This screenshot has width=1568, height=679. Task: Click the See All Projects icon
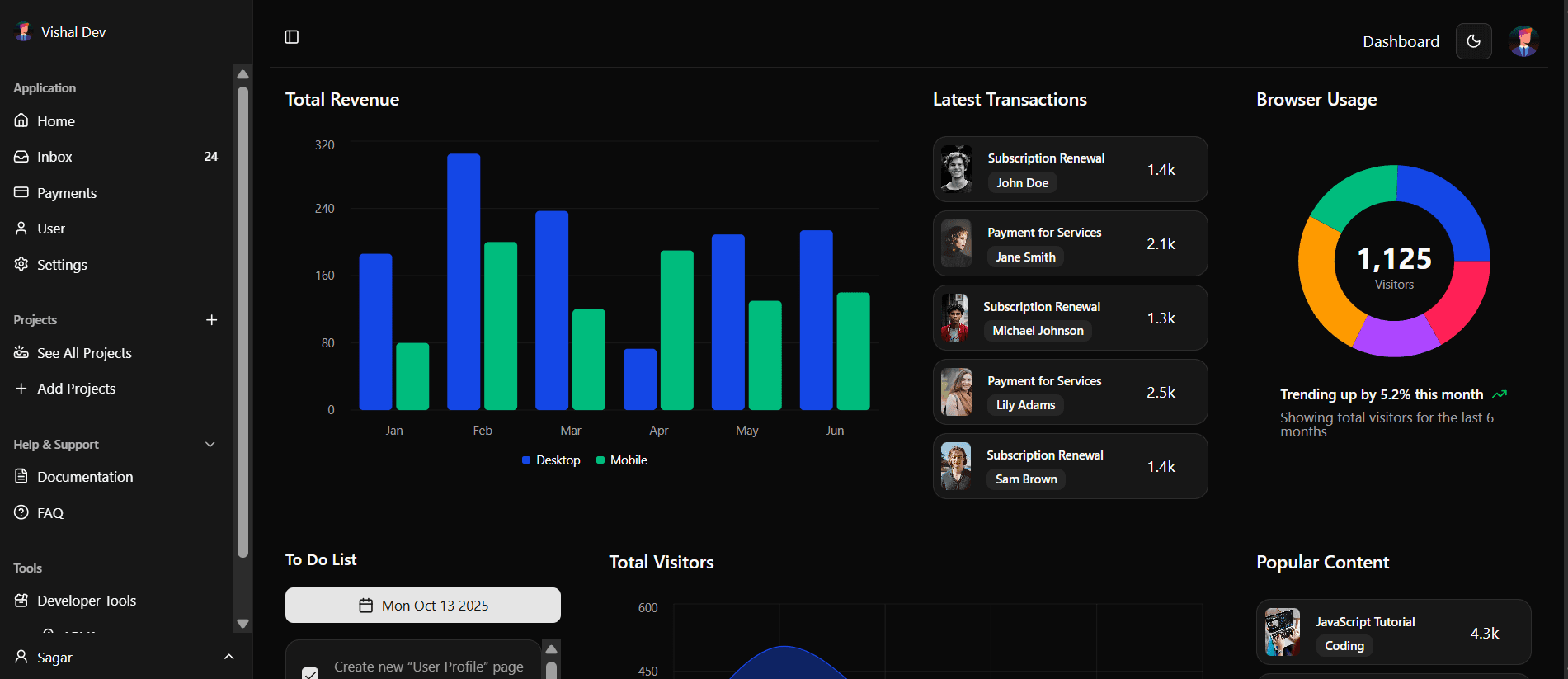[21, 352]
